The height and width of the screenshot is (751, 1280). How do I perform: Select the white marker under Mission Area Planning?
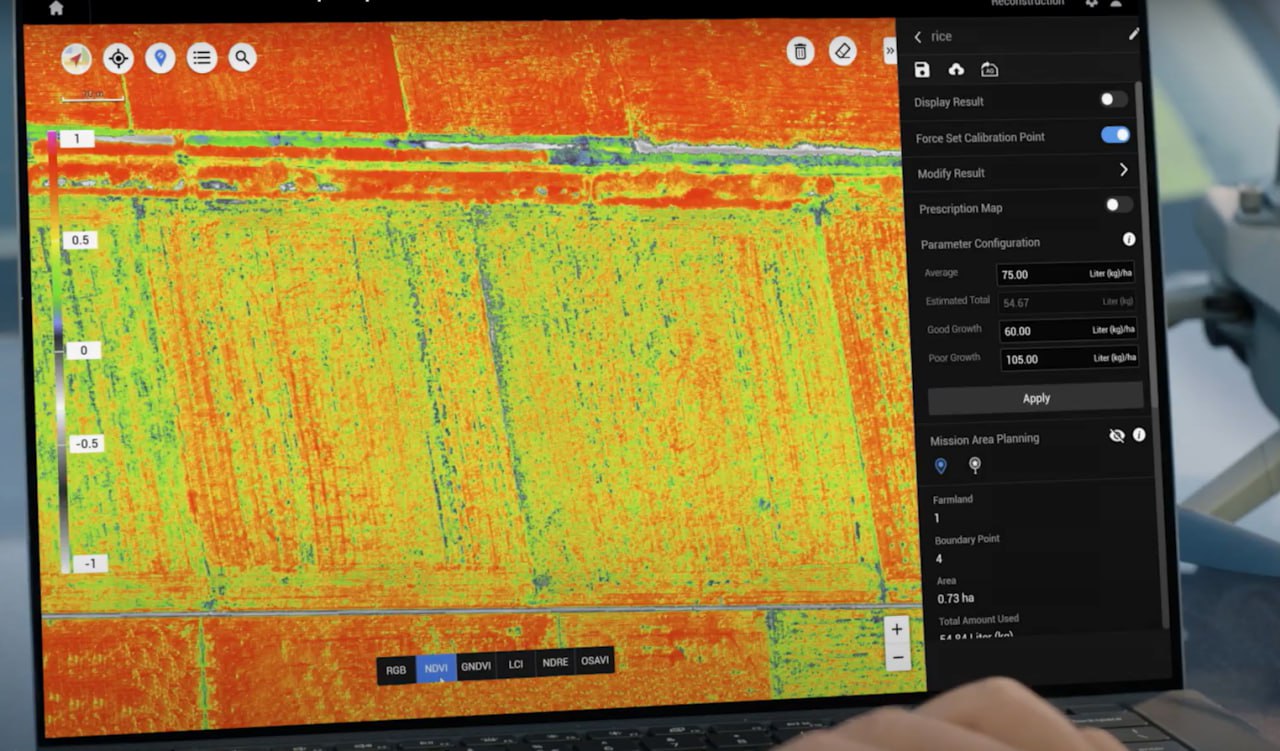975,465
